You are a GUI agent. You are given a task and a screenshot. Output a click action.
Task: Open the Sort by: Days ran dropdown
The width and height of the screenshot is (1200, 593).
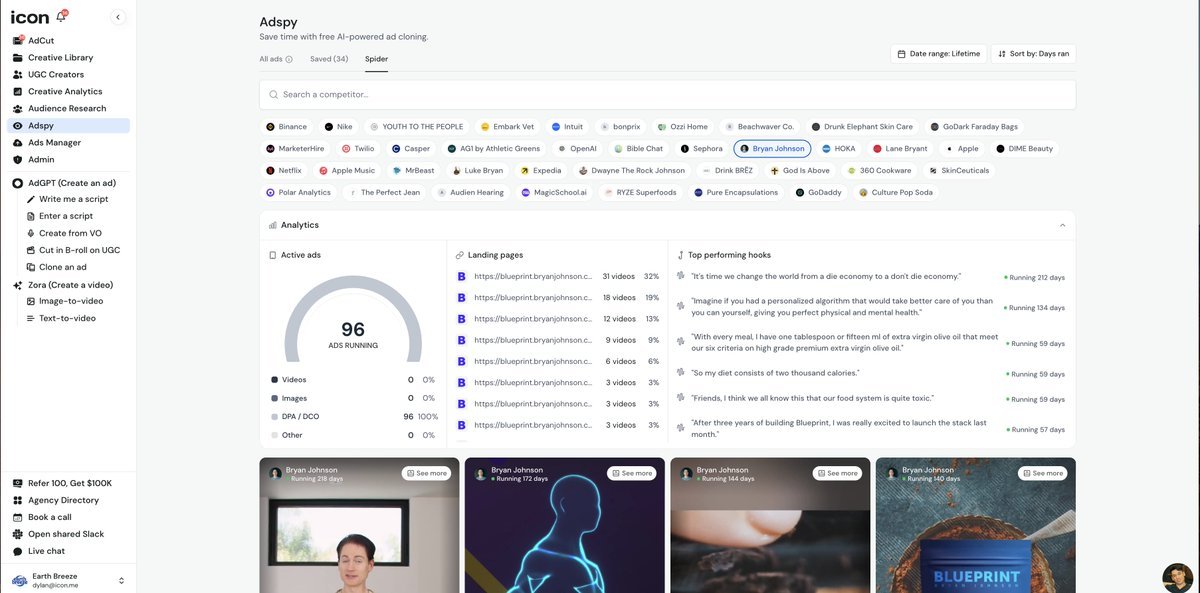[1034, 54]
